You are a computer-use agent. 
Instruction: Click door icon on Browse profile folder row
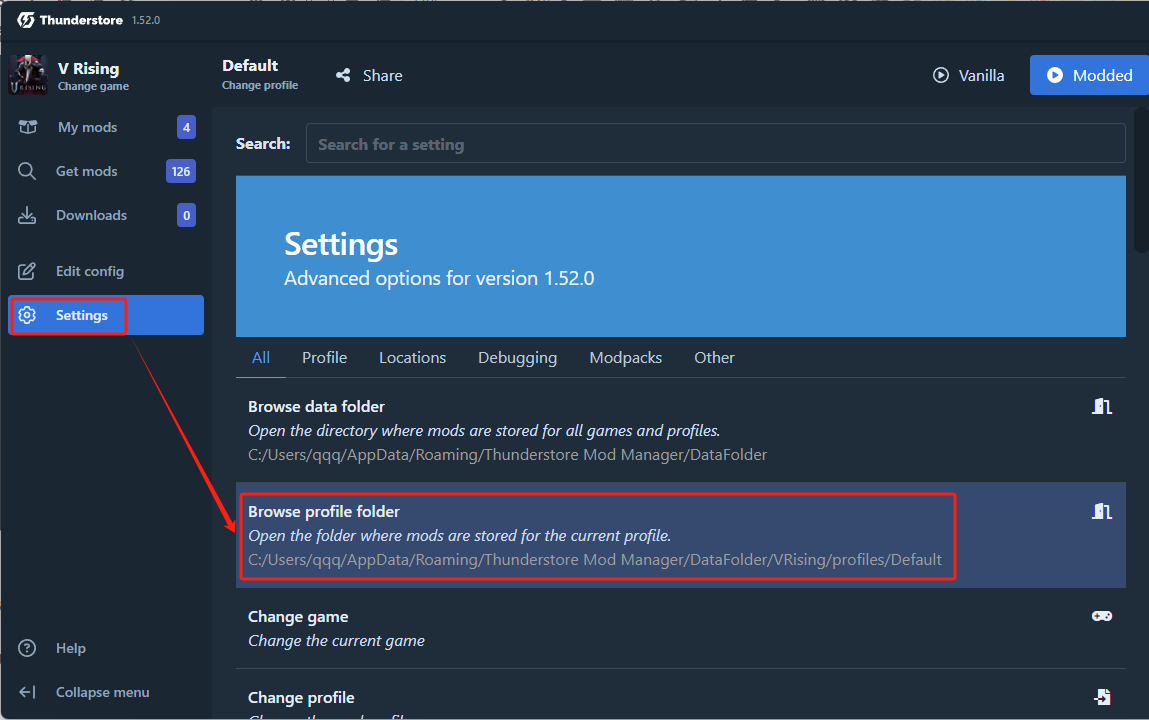[x=1101, y=511]
